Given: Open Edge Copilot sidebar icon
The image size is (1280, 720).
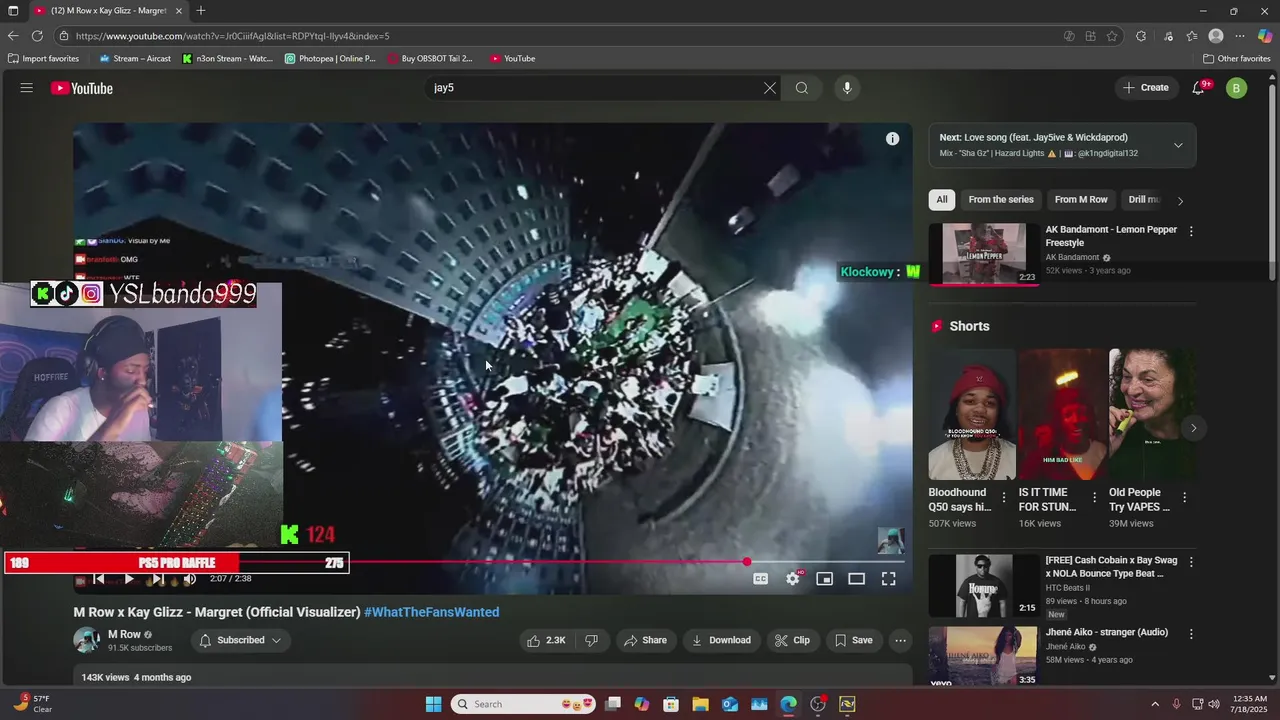Looking at the screenshot, I should (1264, 36).
